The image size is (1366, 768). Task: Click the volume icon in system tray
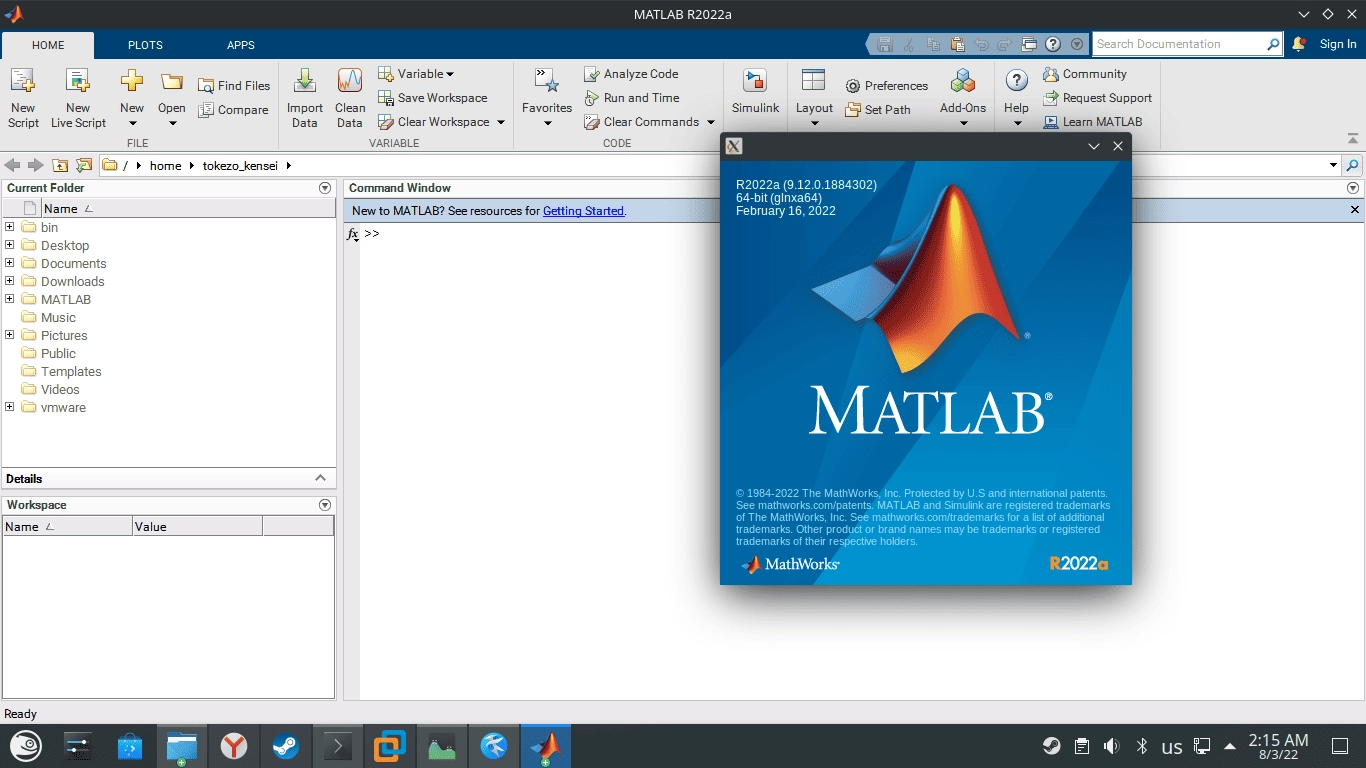pyautogui.click(x=1111, y=746)
